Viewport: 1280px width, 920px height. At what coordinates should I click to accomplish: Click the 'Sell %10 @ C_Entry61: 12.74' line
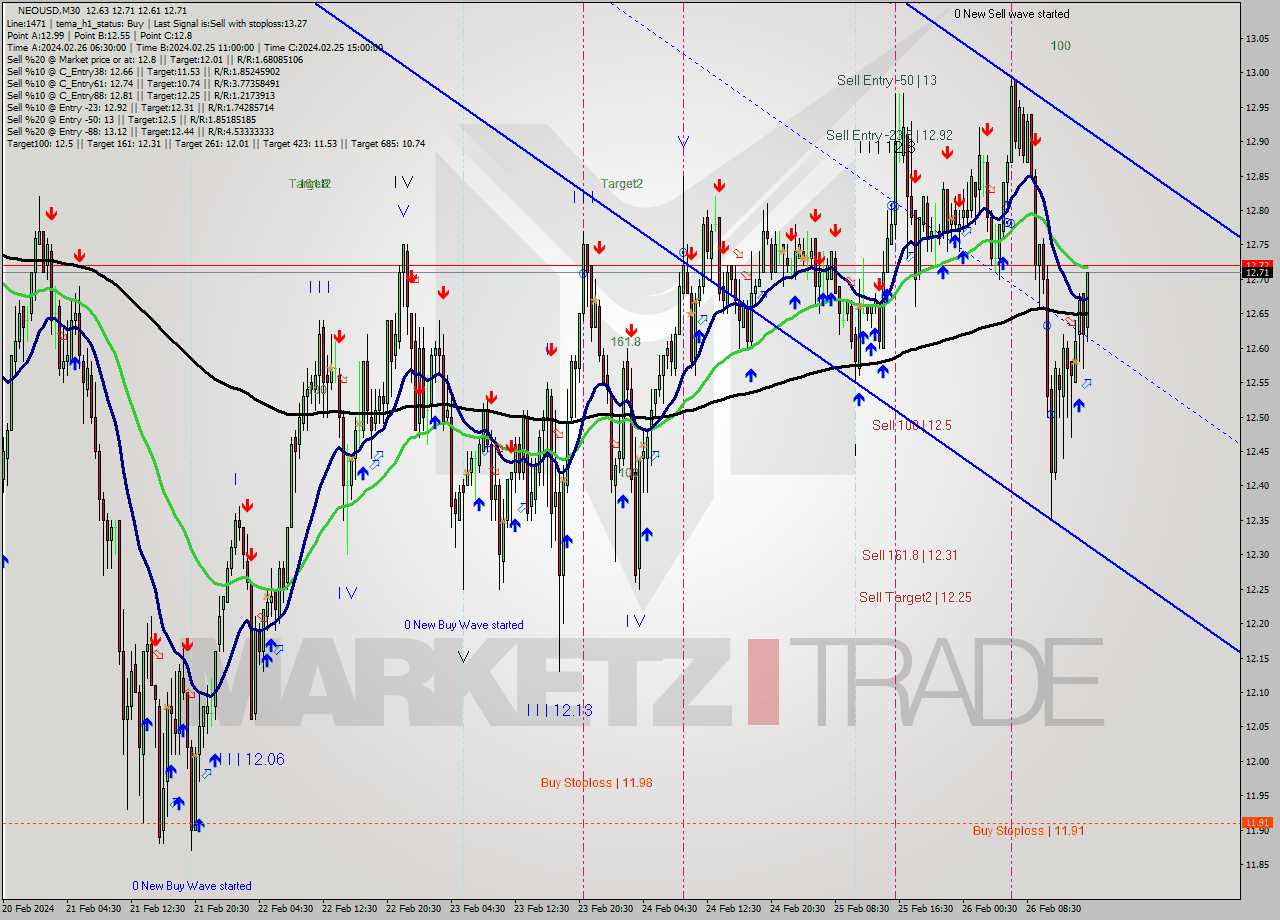coord(143,83)
